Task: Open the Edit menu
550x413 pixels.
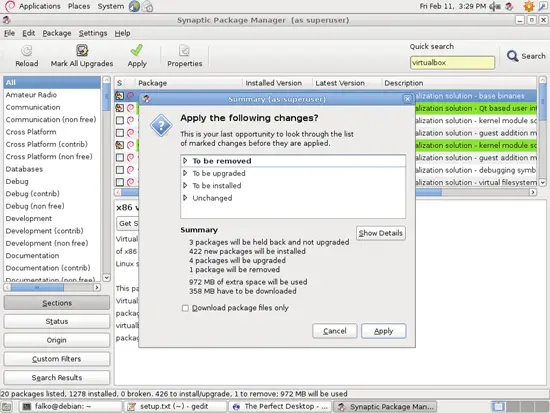Action: pyautogui.click(x=28, y=33)
